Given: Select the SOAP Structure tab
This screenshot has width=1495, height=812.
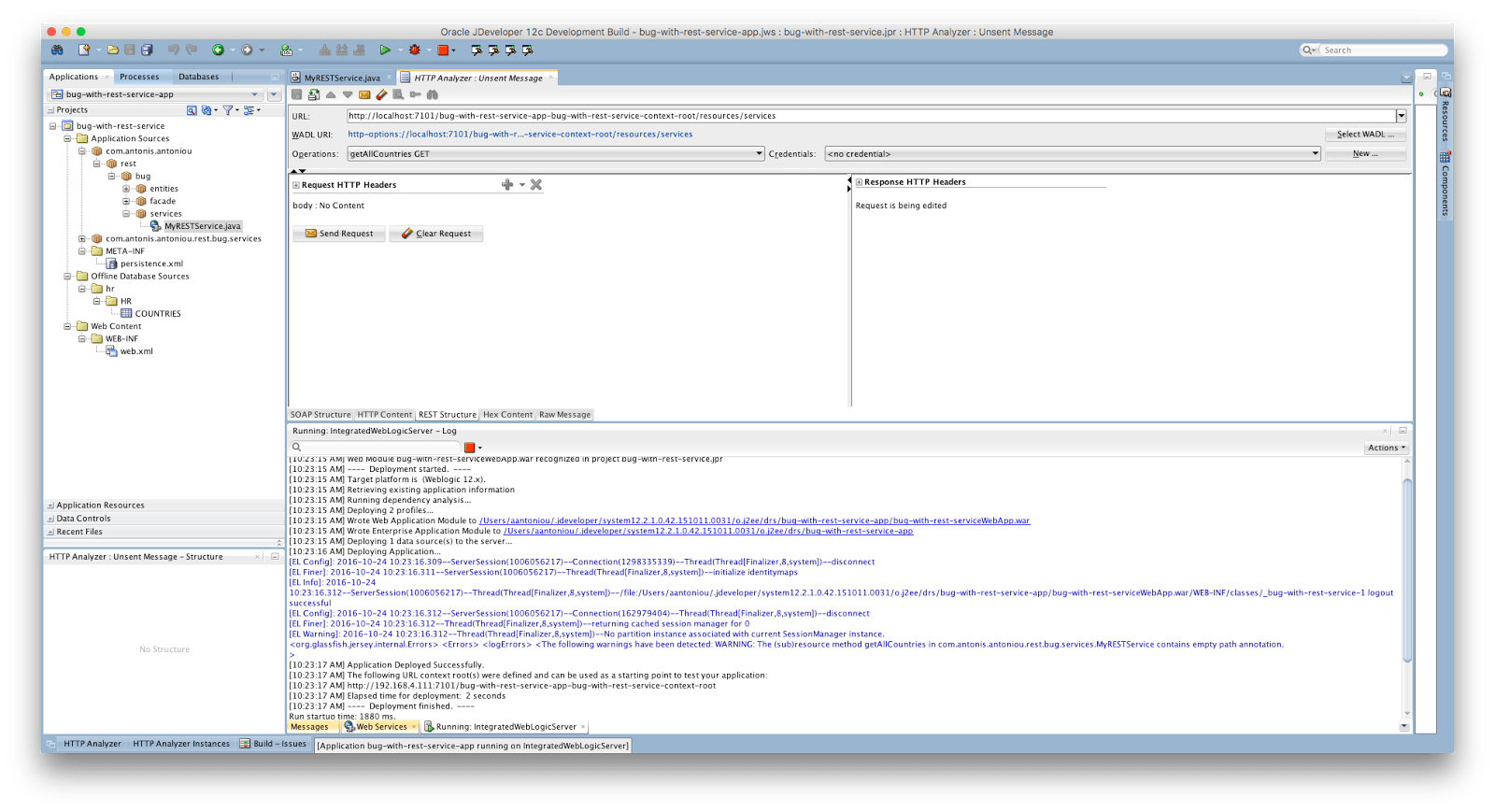Looking at the screenshot, I should [x=320, y=415].
